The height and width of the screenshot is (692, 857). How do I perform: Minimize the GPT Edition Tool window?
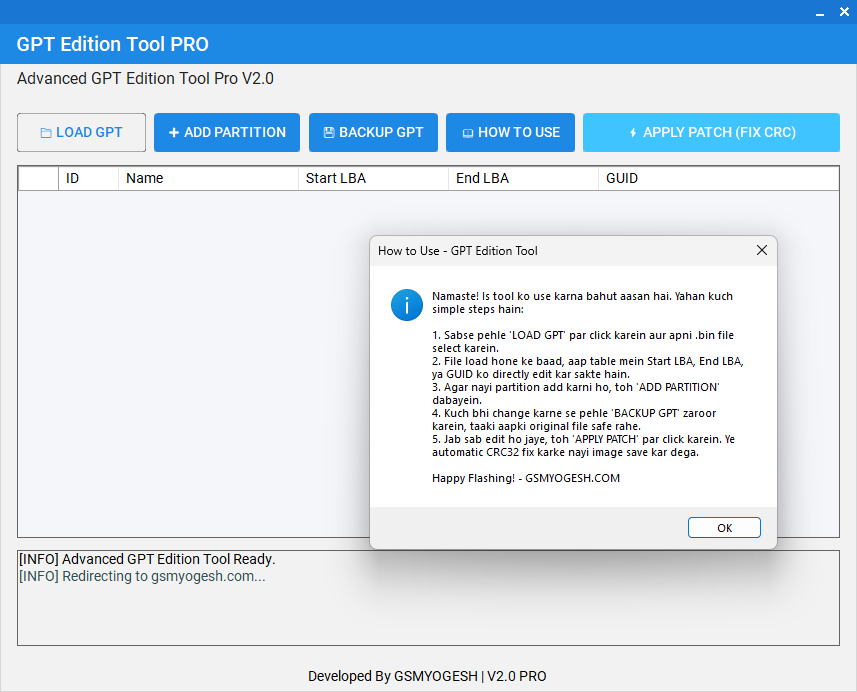(x=818, y=13)
